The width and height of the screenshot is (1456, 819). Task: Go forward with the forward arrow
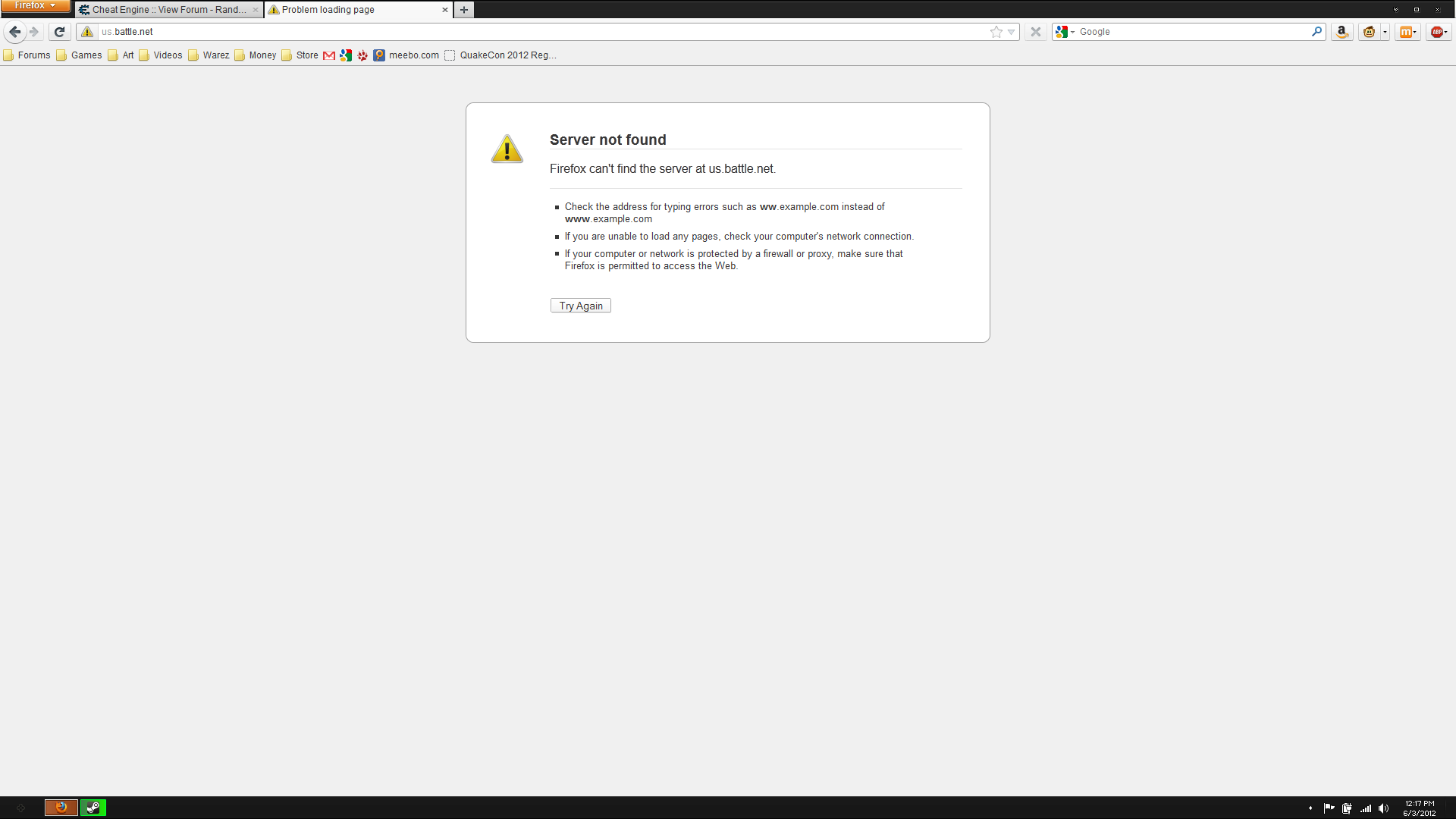[x=34, y=32]
